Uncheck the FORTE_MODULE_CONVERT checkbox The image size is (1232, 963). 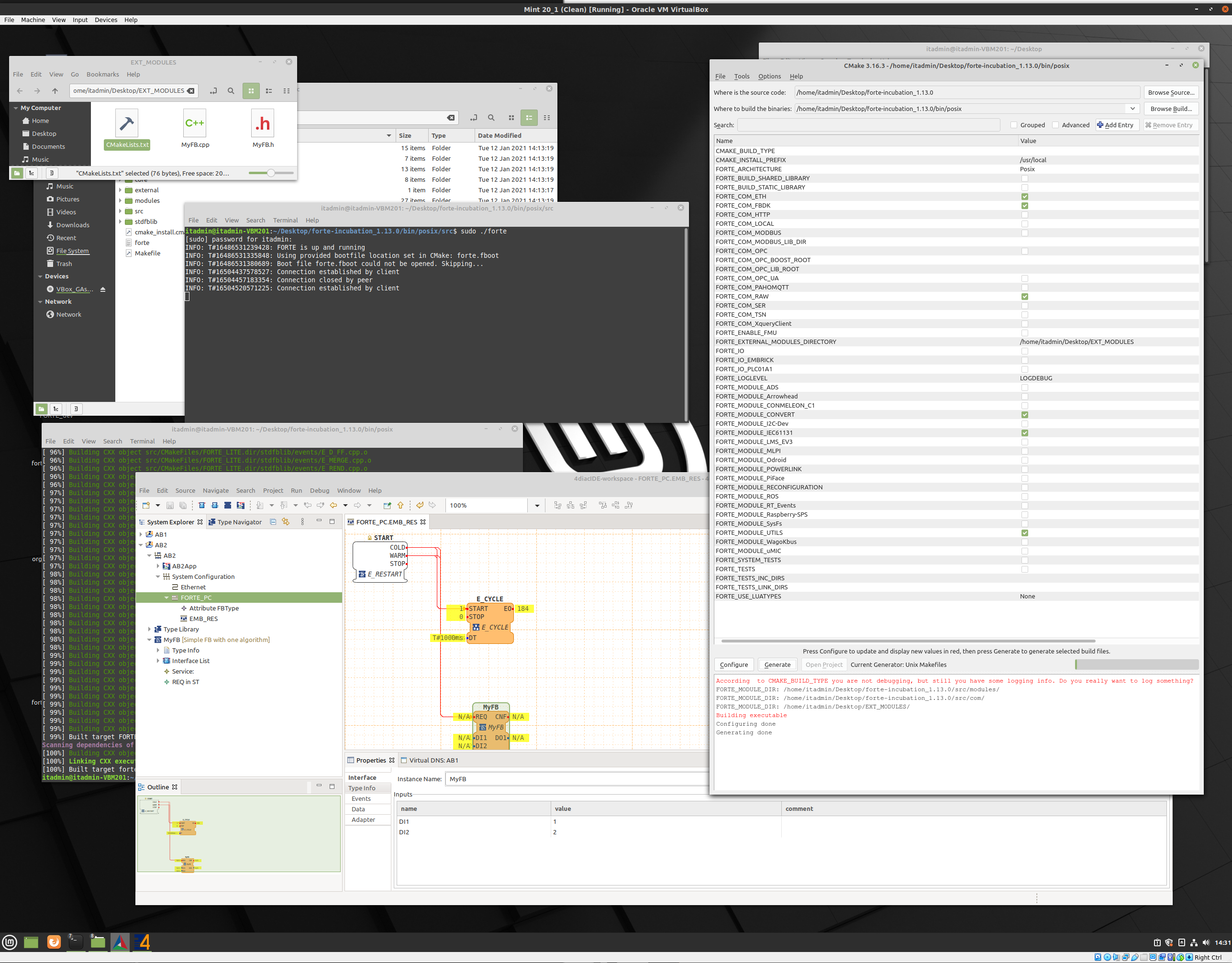click(1024, 415)
